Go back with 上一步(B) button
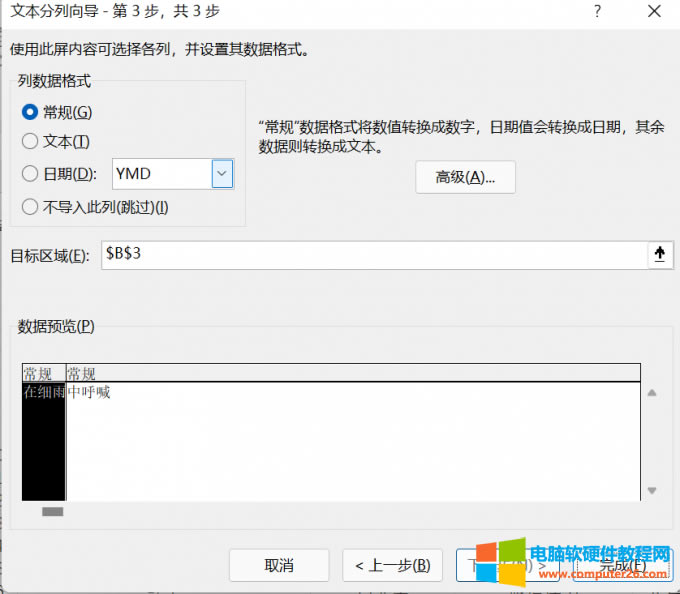This screenshot has height=594, width=680. pyautogui.click(x=392, y=565)
